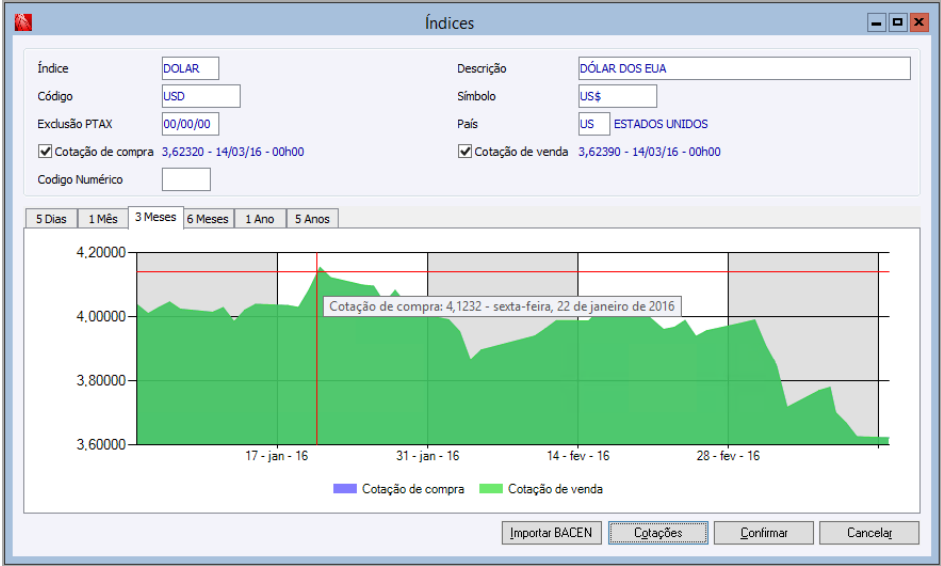Open the 6 Meses tab
The image size is (941, 566).
208,219
